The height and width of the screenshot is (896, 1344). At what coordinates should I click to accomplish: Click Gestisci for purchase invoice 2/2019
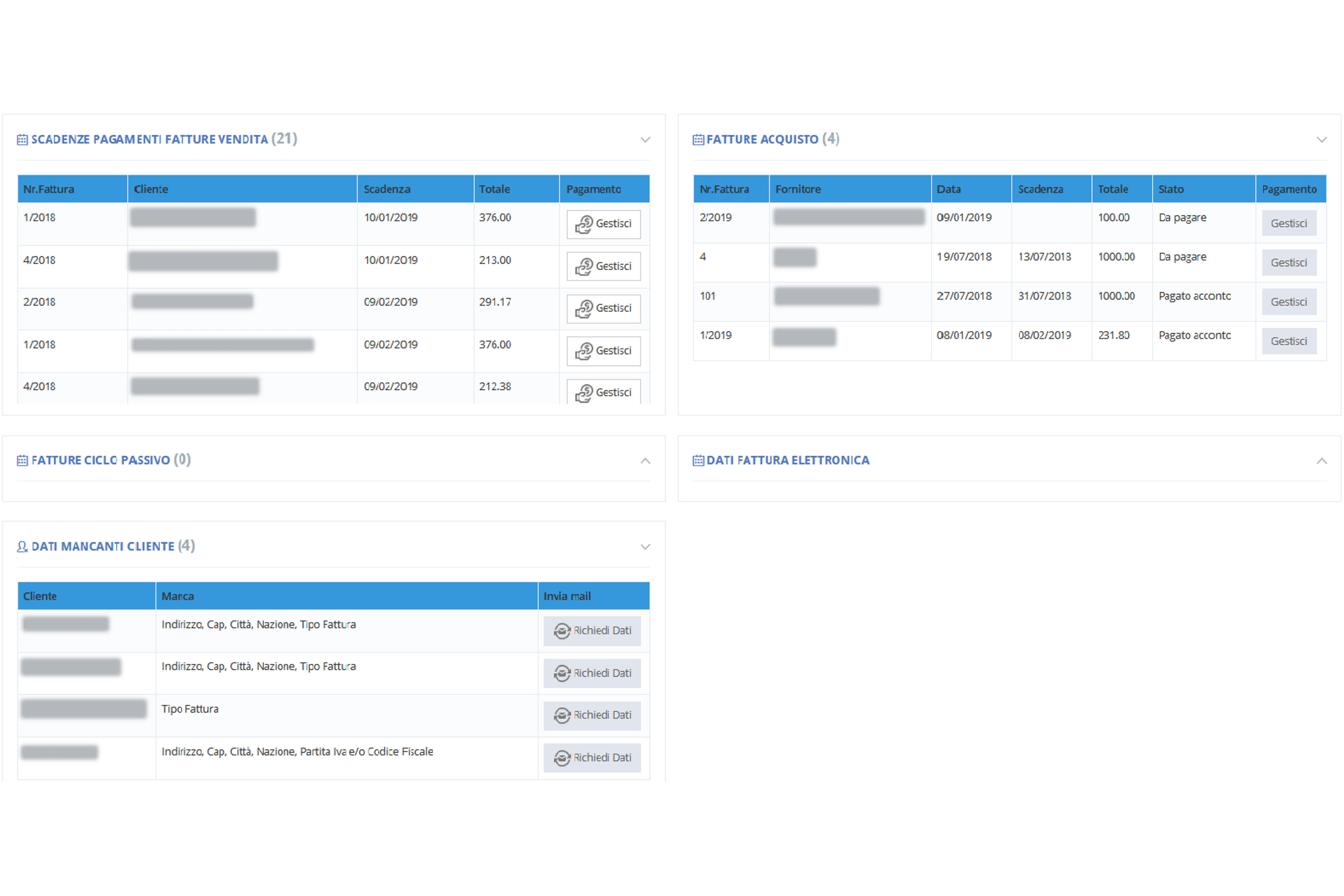pyautogui.click(x=1289, y=223)
